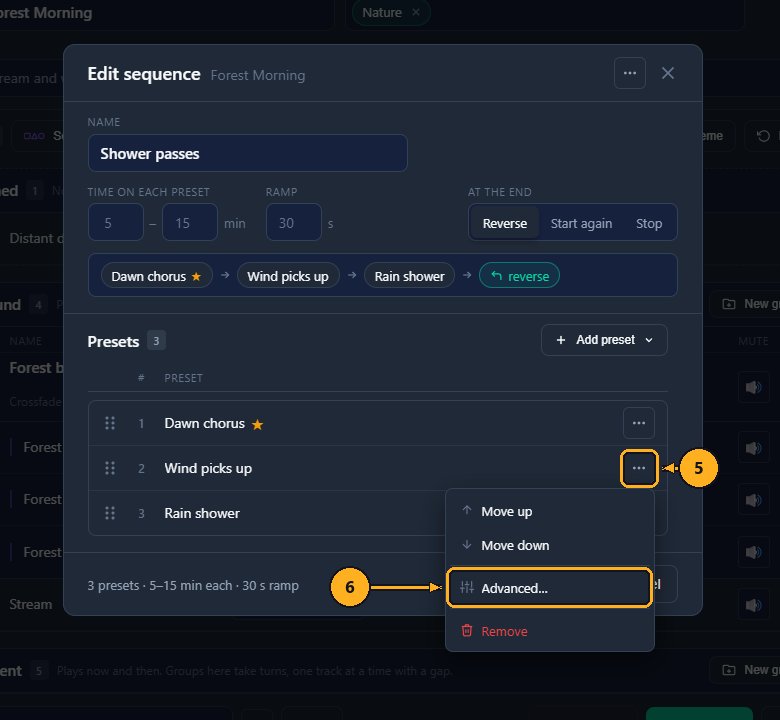Remove the Nature tag
The width and height of the screenshot is (780, 720).
[x=416, y=12]
